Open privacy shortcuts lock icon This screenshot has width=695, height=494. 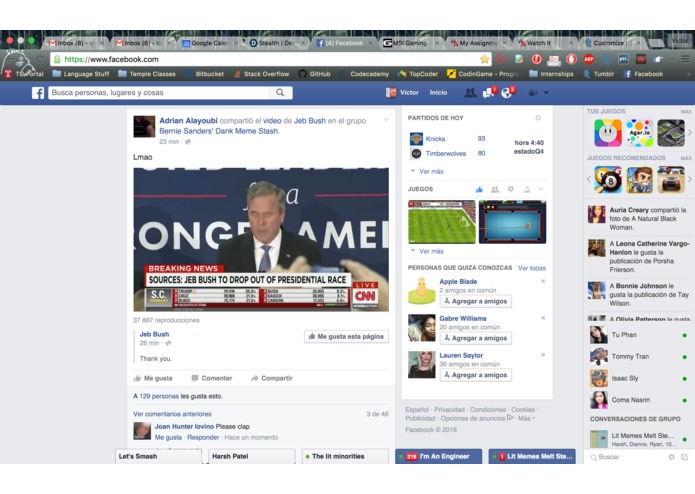coord(532,93)
